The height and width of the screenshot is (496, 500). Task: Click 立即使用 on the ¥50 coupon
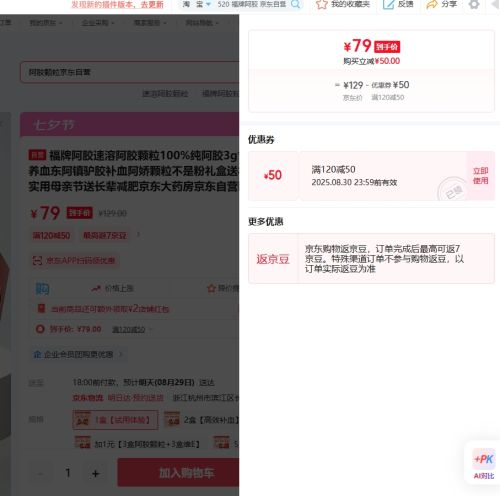(x=480, y=176)
